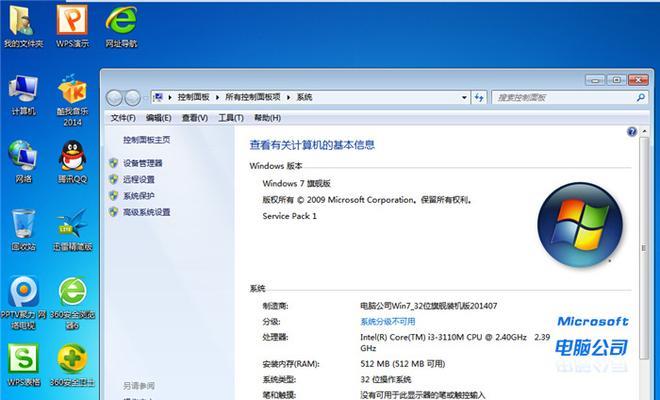660x400 pixels.
Task: Click the shield icon next to 远程设置
Action: click(x=113, y=179)
